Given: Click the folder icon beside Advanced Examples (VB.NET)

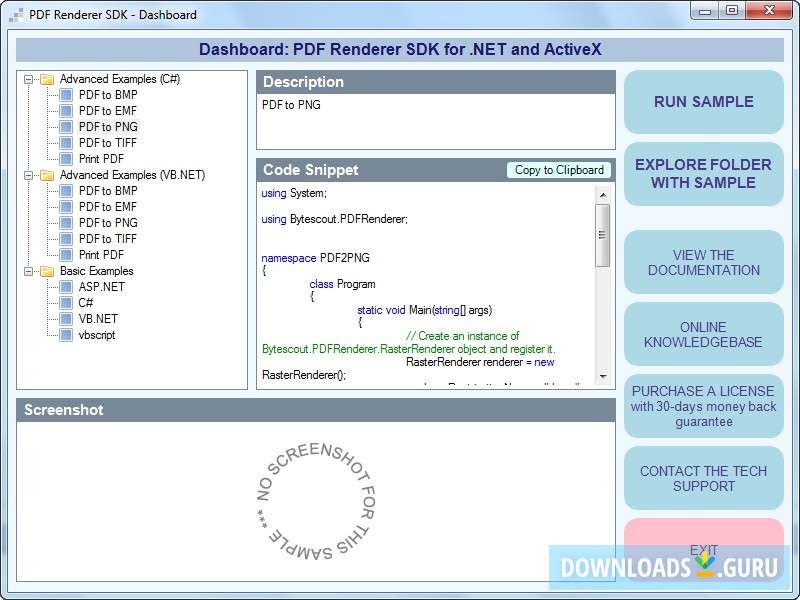Looking at the screenshot, I should tap(45, 175).
